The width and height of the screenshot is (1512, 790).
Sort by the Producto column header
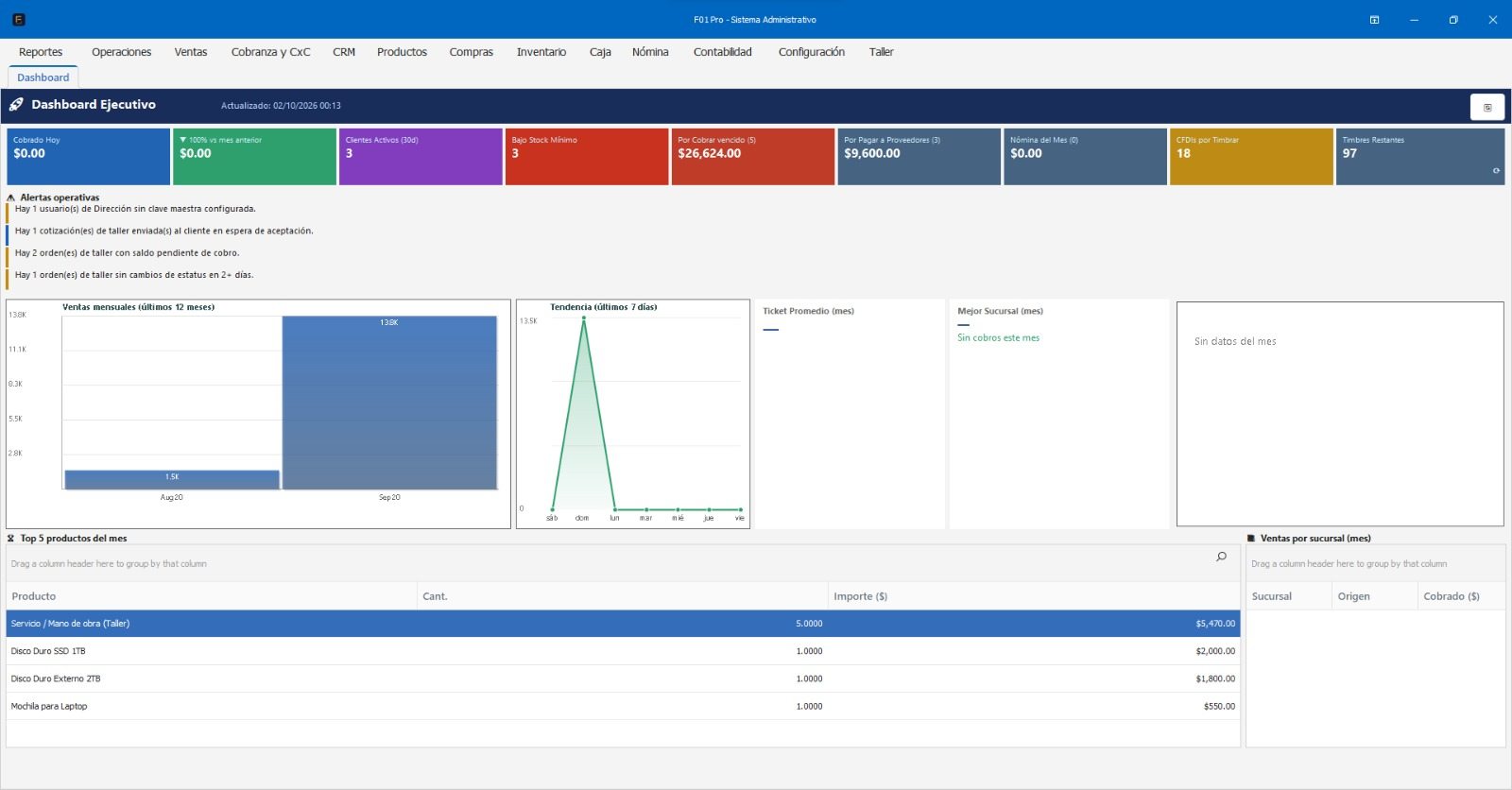[212, 596]
